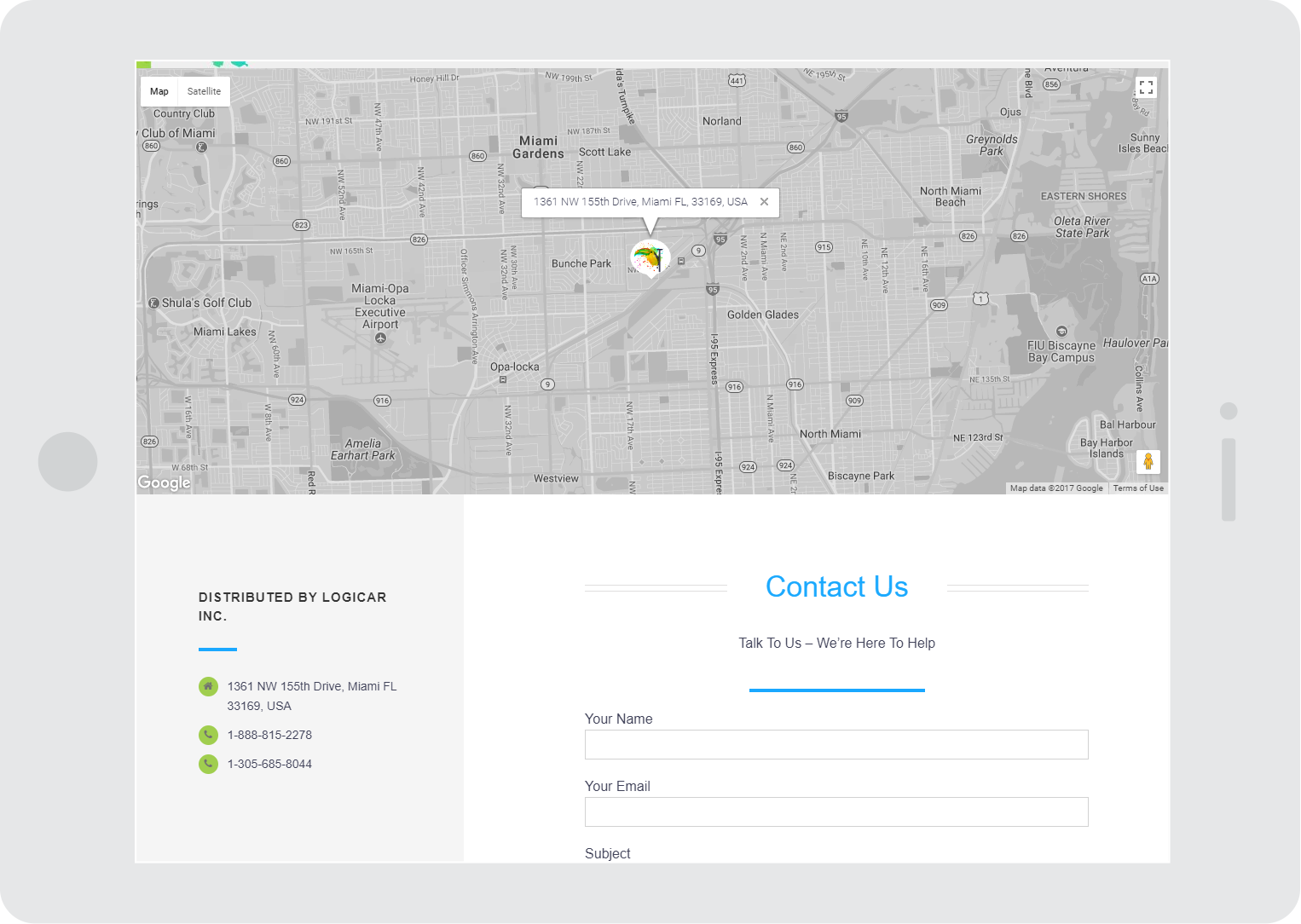This screenshot has height=924, width=1301.
Task: Click the North Miami map label
Action: (830, 434)
